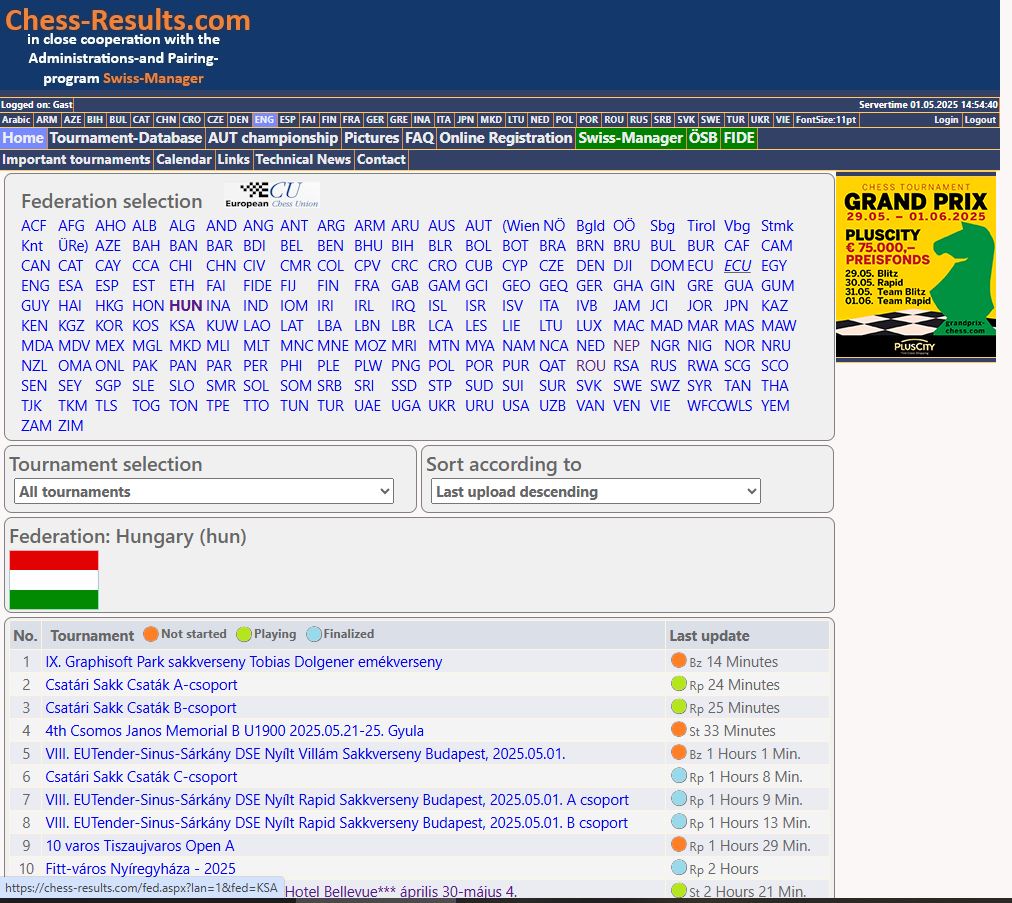Viewport: 1012px width, 903px height.
Task: Open the FIDE menu item
Action: pos(739,138)
